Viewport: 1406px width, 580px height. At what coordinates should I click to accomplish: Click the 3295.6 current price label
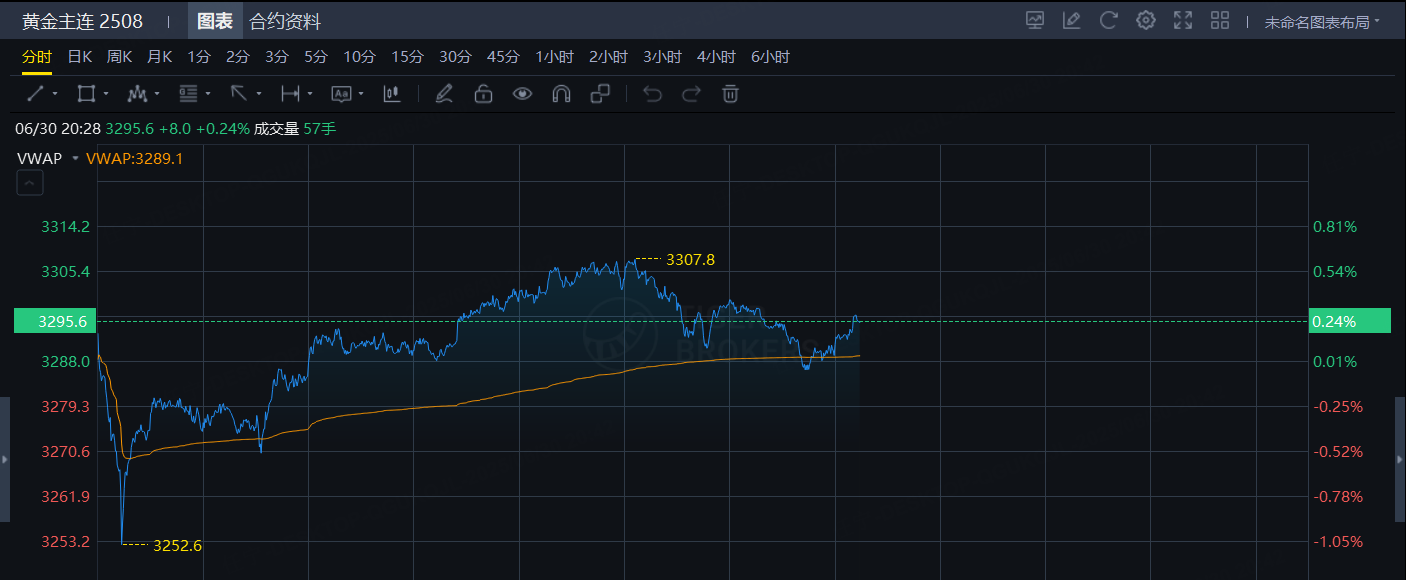coord(55,321)
